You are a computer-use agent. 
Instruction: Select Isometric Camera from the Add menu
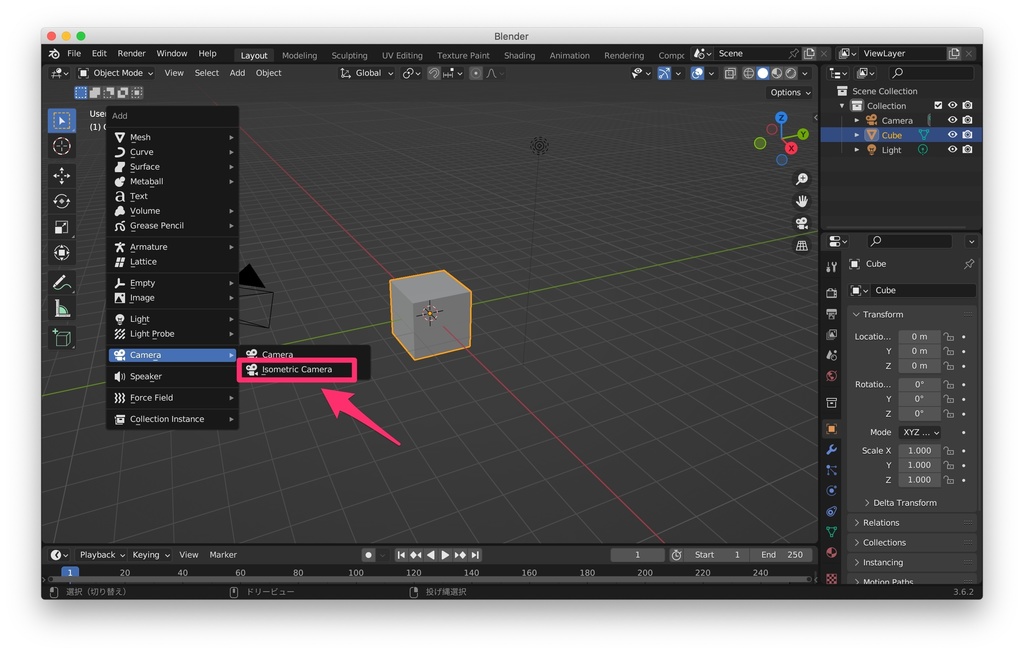(x=296, y=369)
